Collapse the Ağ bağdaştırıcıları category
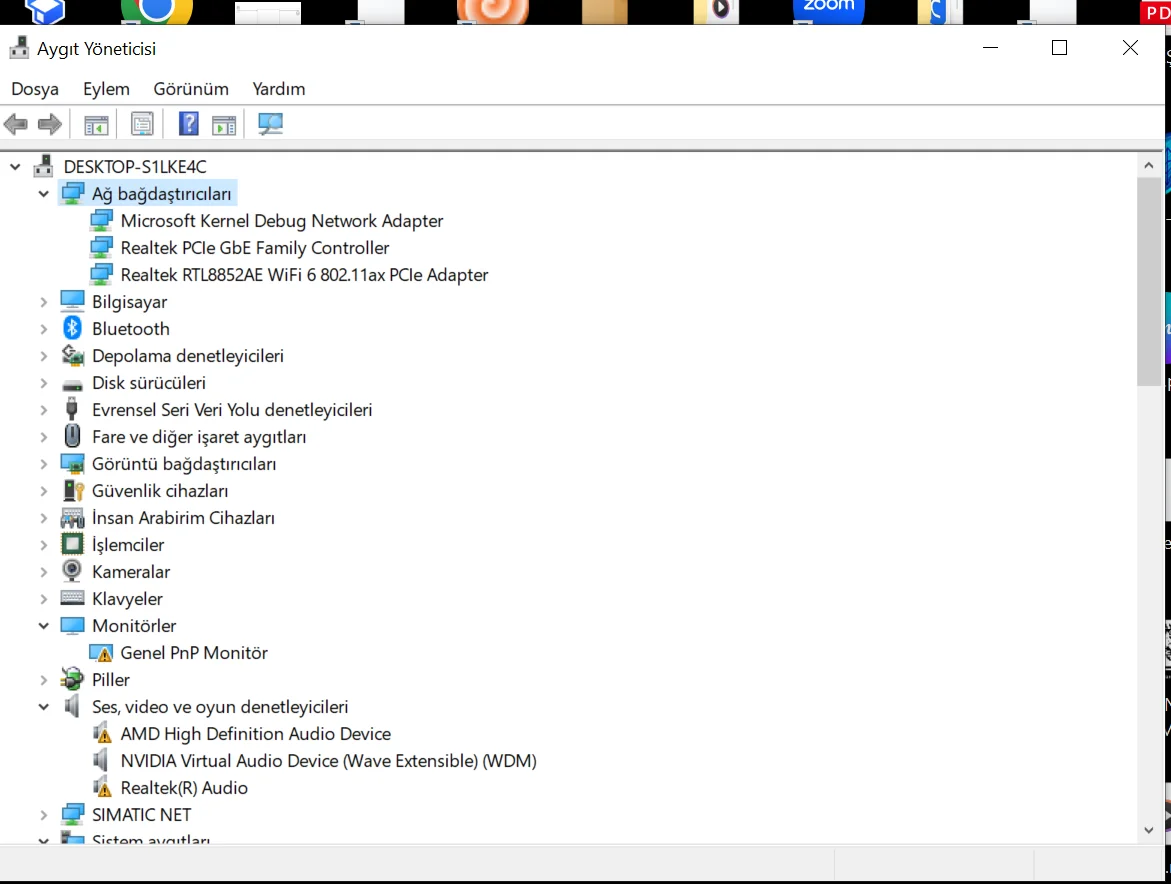The height and width of the screenshot is (884, 1171). tap(43, 194)
